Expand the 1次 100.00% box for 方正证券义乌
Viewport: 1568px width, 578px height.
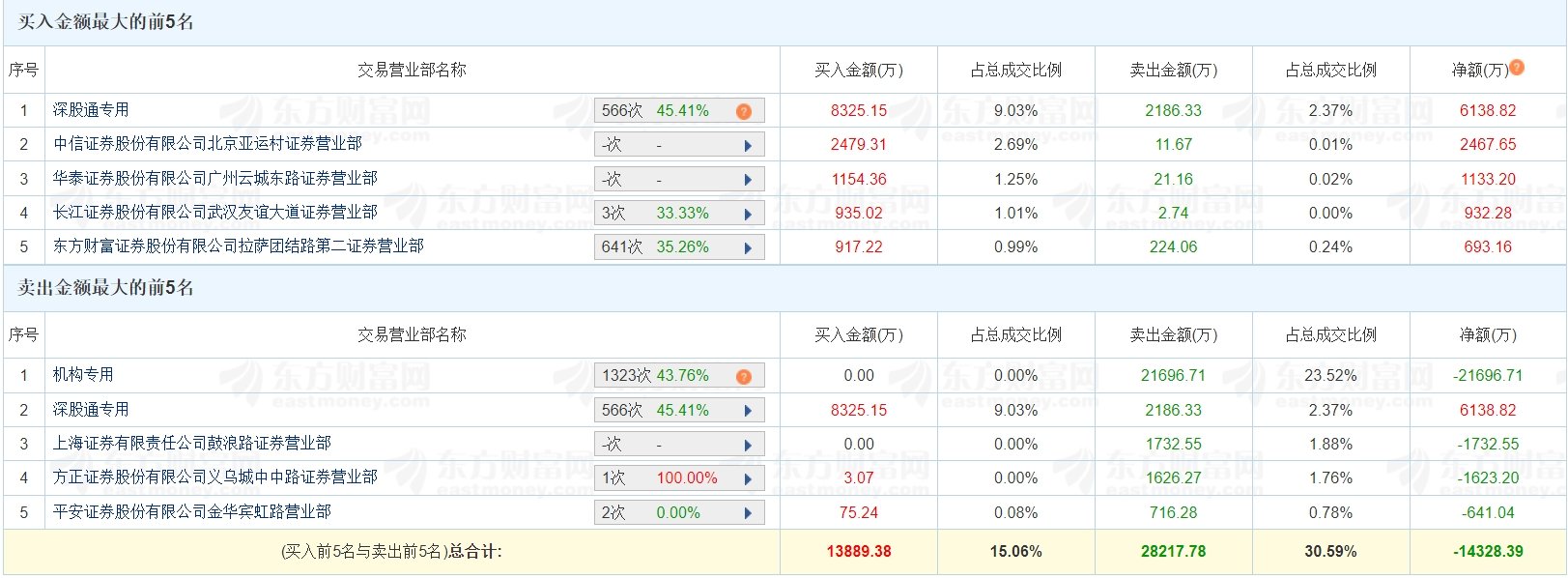[679, 478]
